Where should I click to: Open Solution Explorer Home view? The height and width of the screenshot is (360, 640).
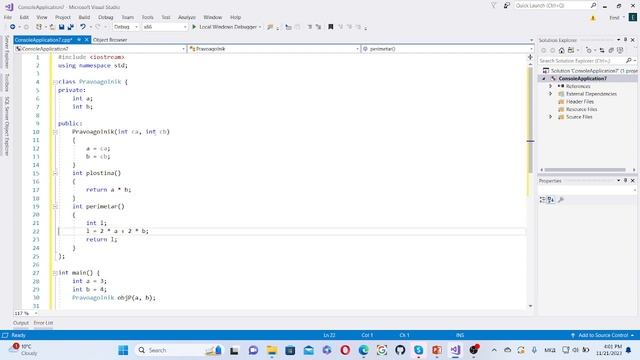(562, 50)
